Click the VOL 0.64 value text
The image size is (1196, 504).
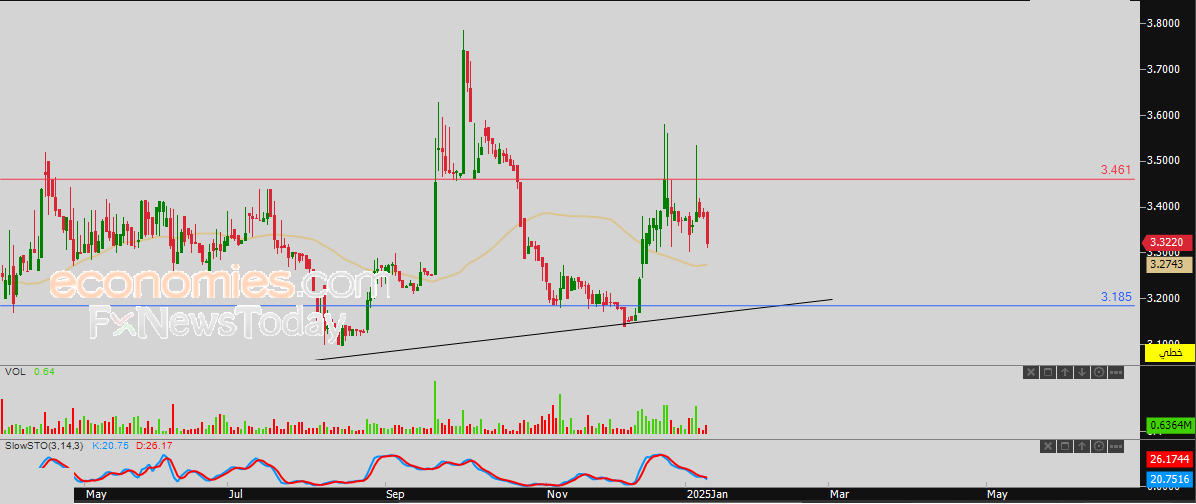pyautogui.click(x=45, y=372)
